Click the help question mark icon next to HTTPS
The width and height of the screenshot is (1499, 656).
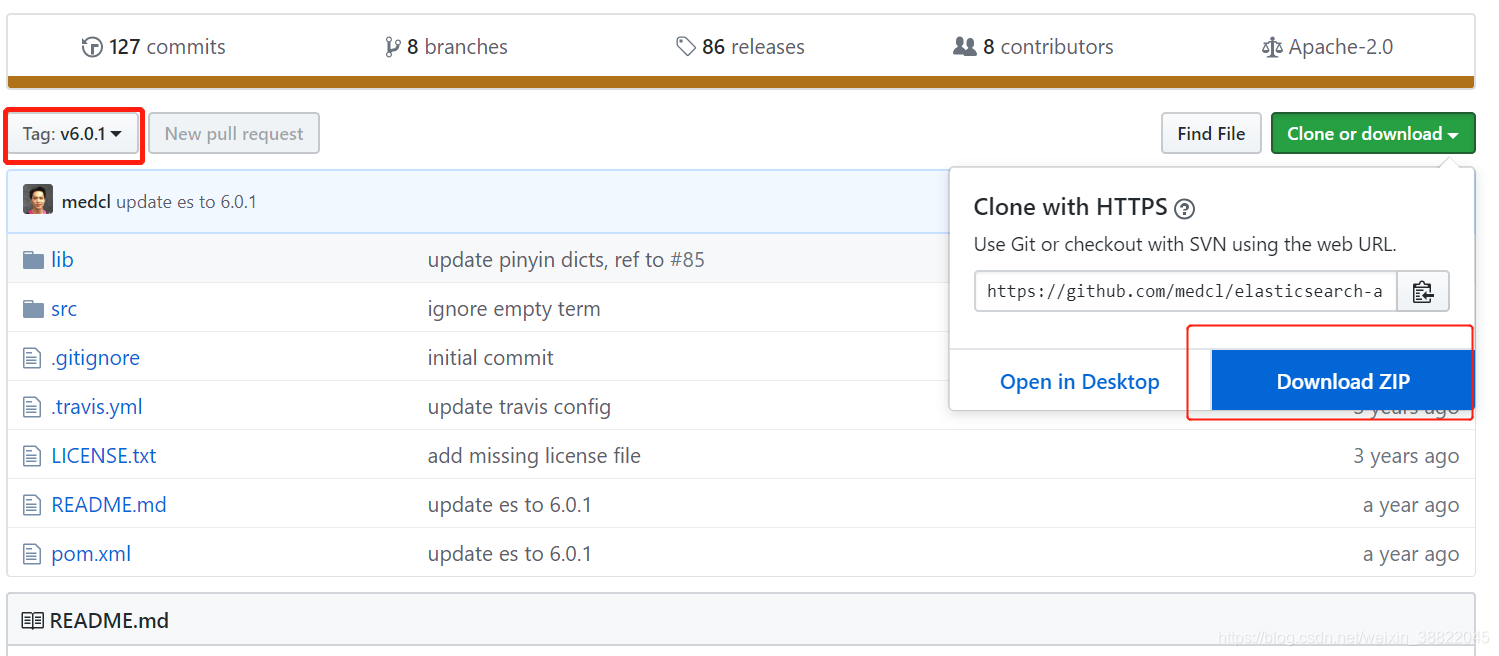coord(1185,208)
